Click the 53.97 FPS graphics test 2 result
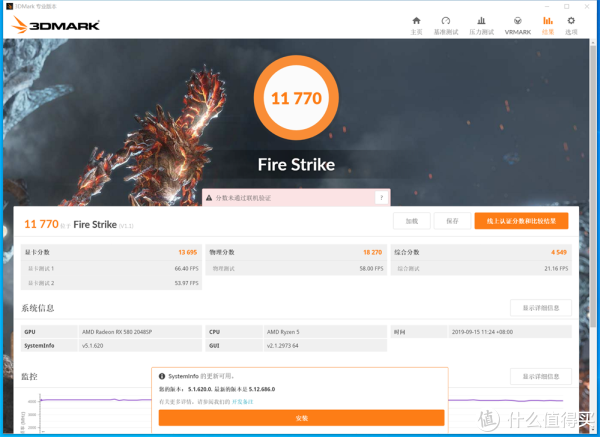600x437 pixels. 186,283
